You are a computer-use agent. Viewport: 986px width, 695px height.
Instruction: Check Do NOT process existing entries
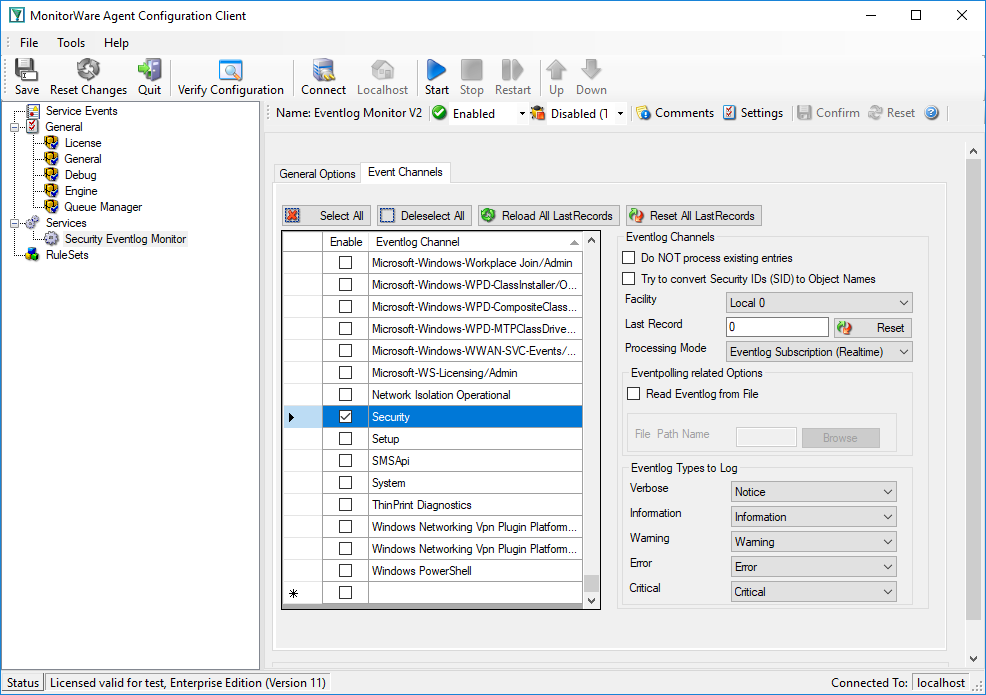click(x=628, y=257)
